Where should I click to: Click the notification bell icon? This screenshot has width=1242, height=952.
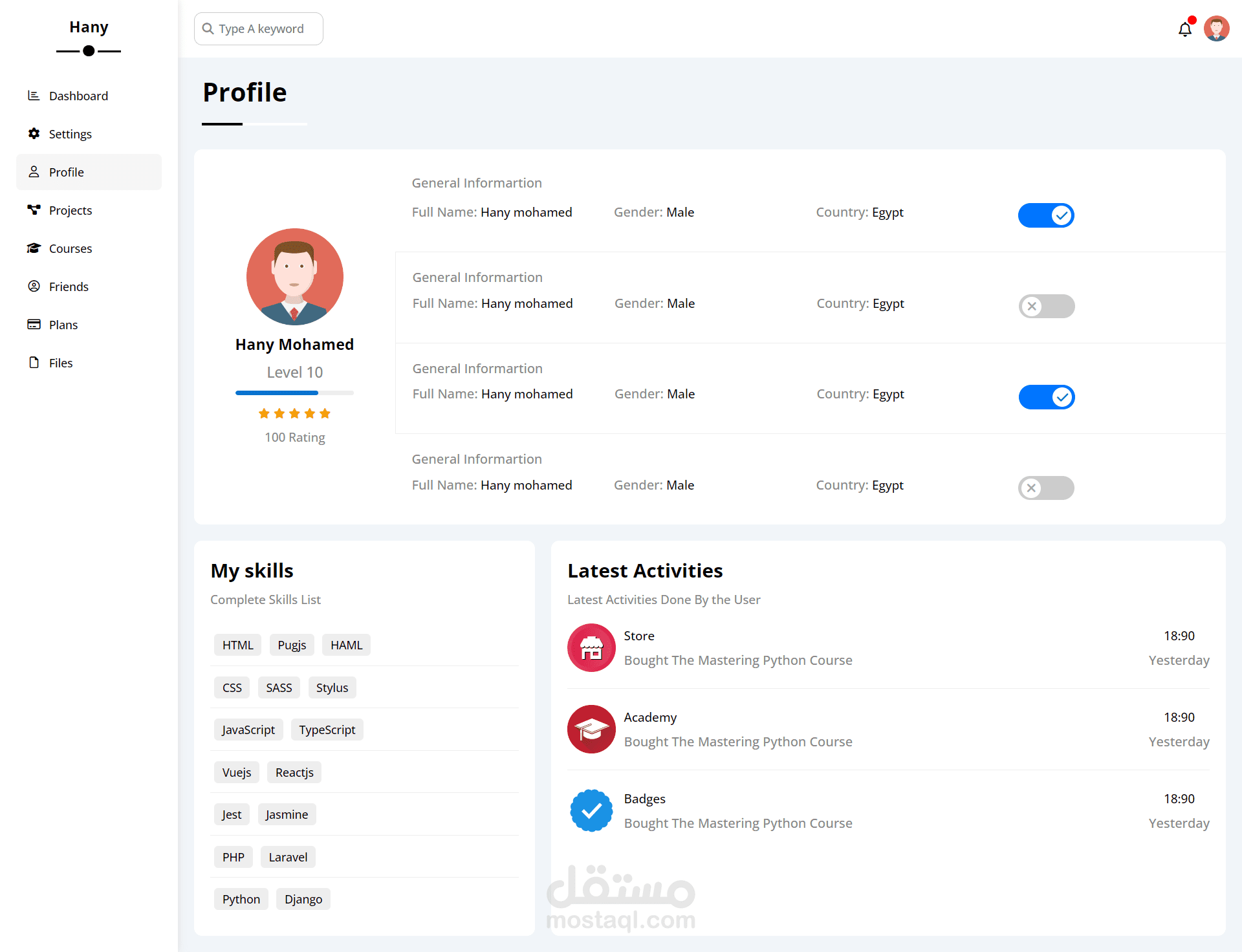pos(1184,29)
